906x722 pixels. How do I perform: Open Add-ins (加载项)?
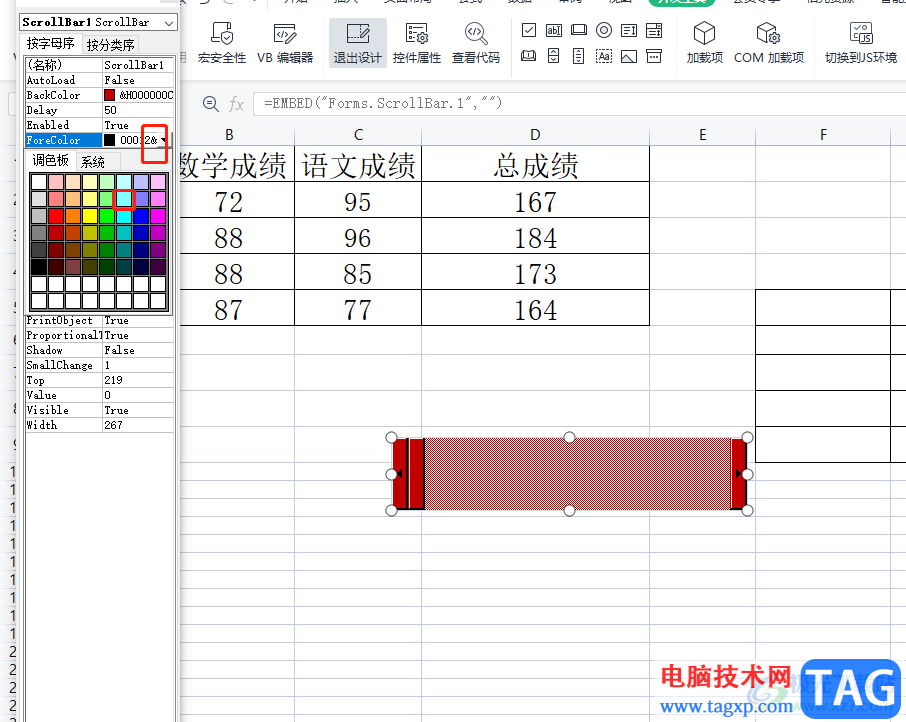tap(704, 43)
